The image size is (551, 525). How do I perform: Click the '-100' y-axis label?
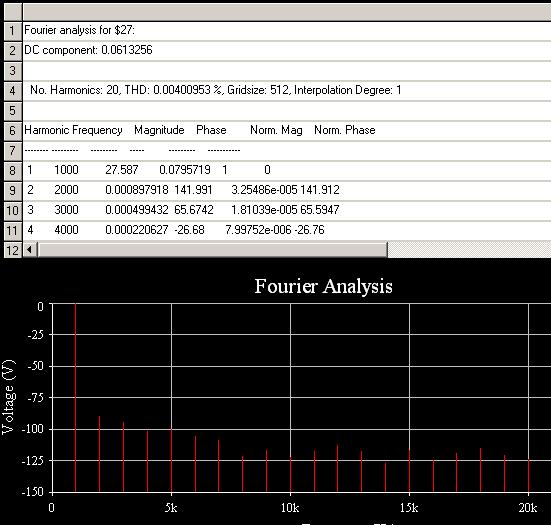pos(33,429)
